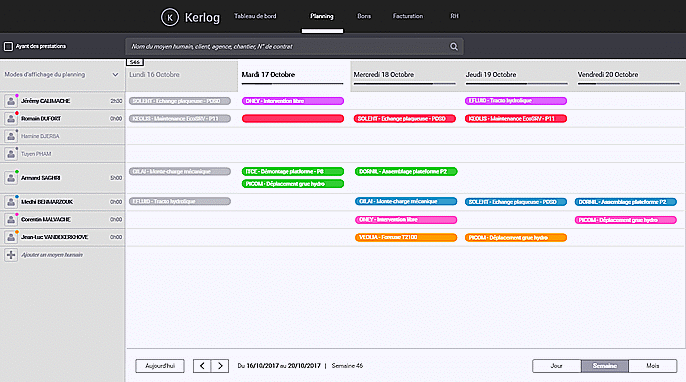Open the purple ONEY Intervention libre task on Mardi
The width and height of the screenshot is (686, 382).
293,101
